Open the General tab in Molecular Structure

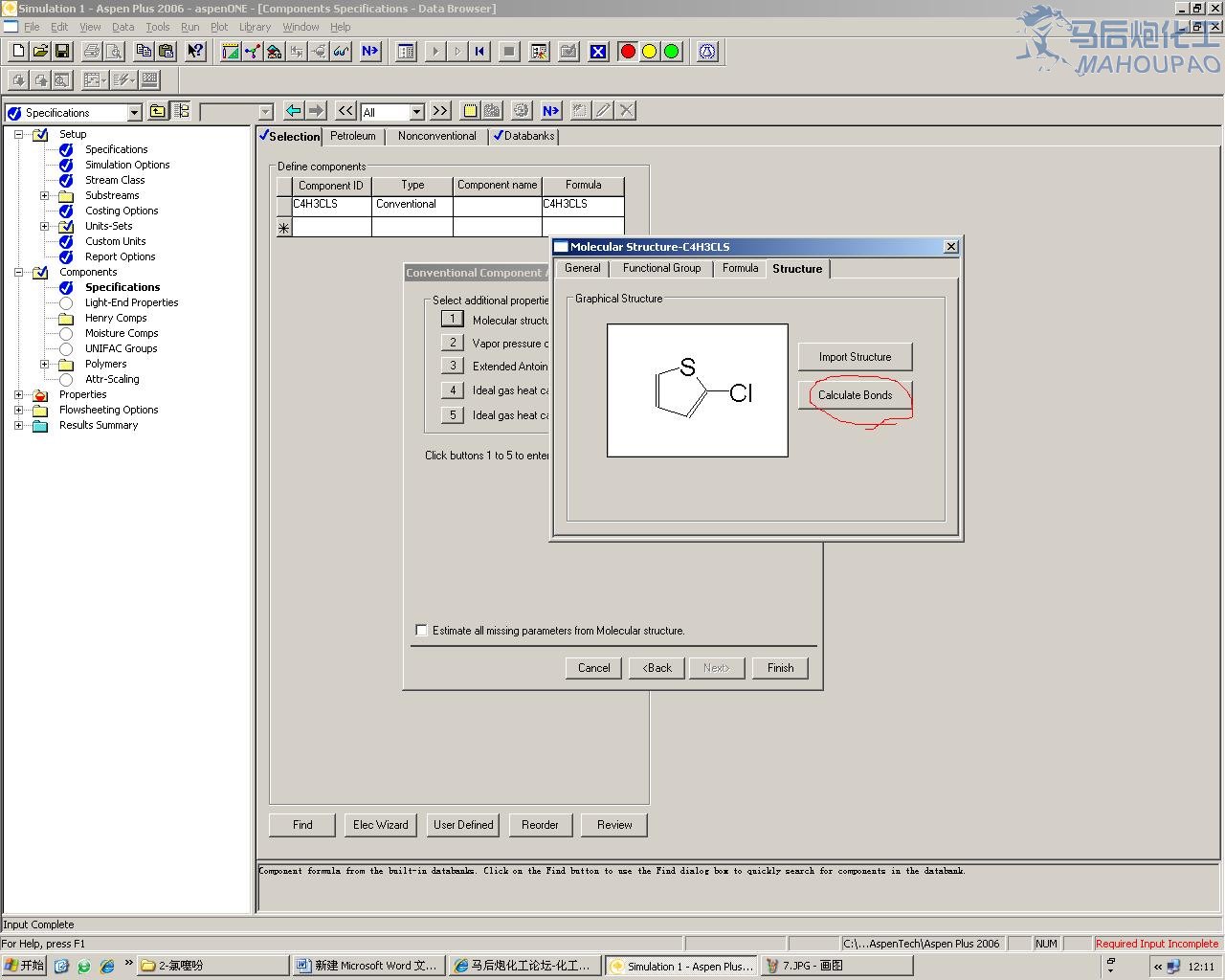[583, 268]
